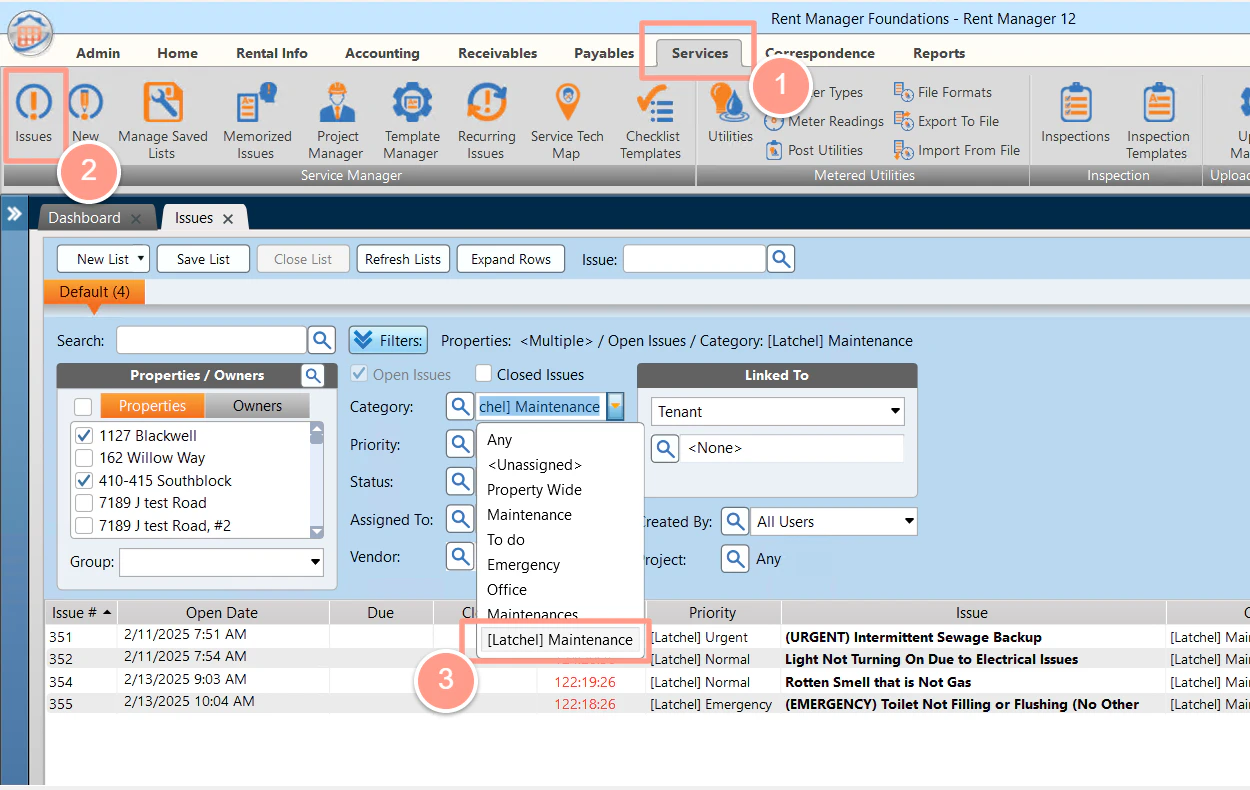The width and height of the screenshot is (1250, 790).
Task: Click the Rent Manager application logo
Action: pos(31,32)
